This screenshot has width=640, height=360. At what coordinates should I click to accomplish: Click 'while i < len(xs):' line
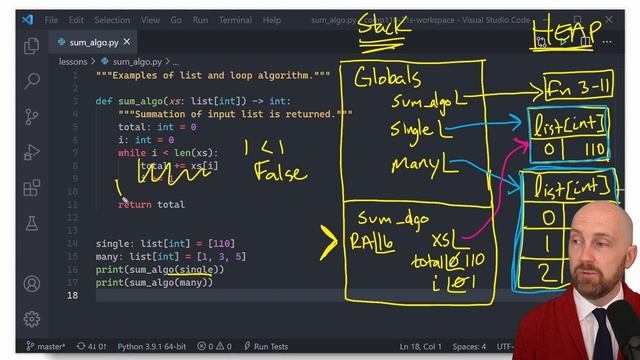168,153
